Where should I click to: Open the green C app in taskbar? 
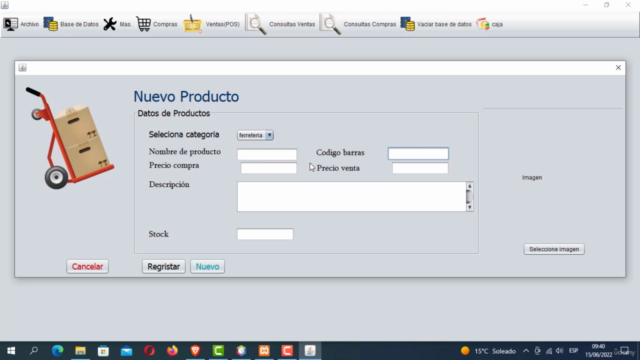point(218,351)
